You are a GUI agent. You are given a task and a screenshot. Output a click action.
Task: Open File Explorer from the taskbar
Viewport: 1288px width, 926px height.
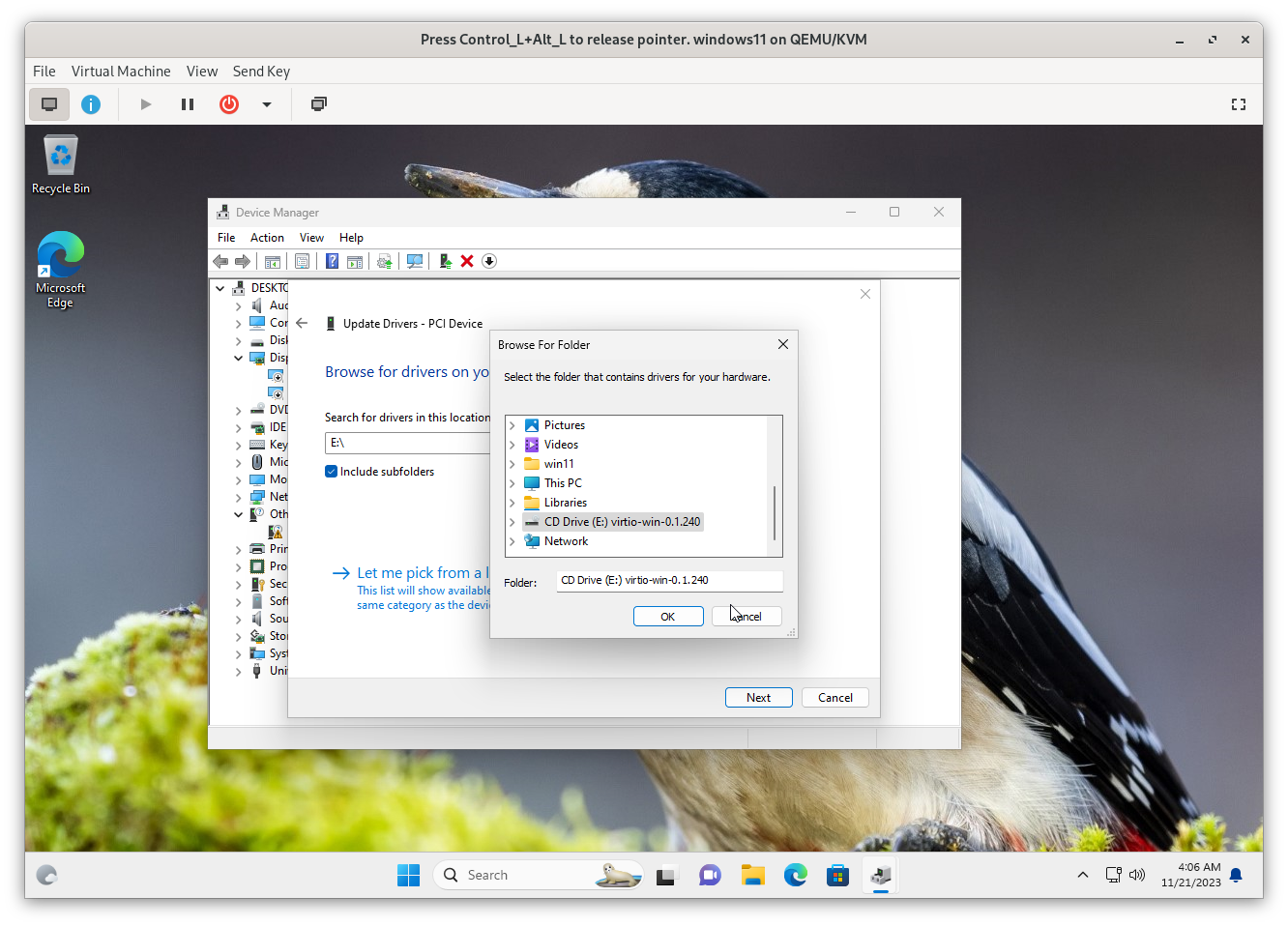(x=753, y=875)
